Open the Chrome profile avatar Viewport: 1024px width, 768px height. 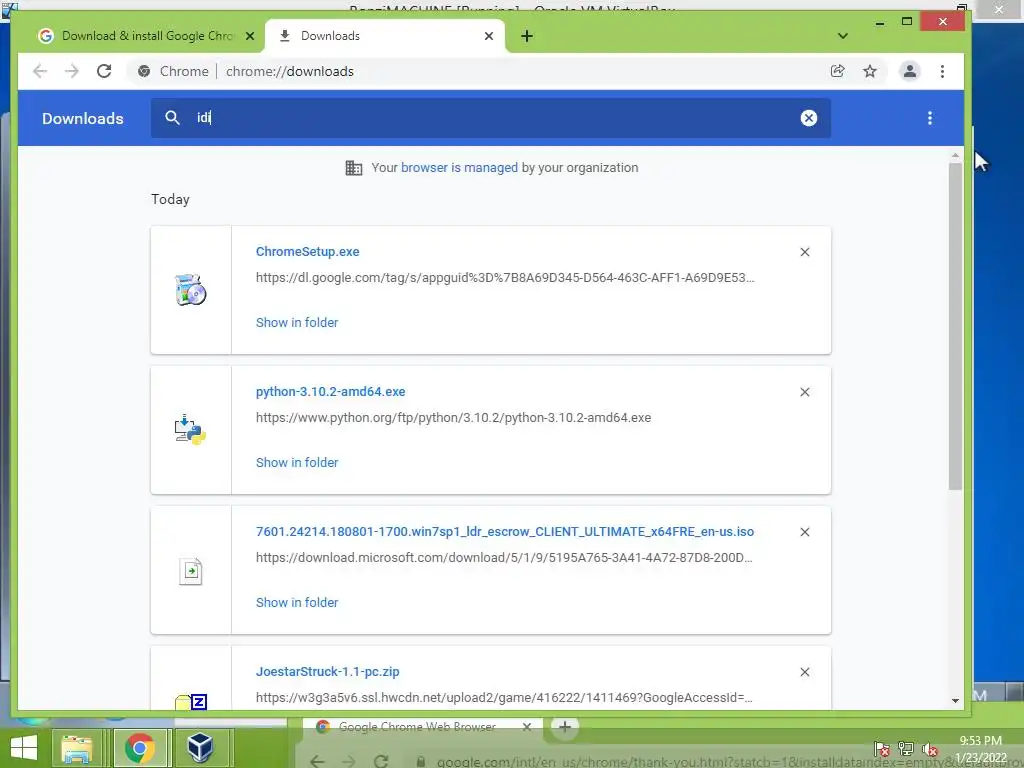tap(910, 71)
